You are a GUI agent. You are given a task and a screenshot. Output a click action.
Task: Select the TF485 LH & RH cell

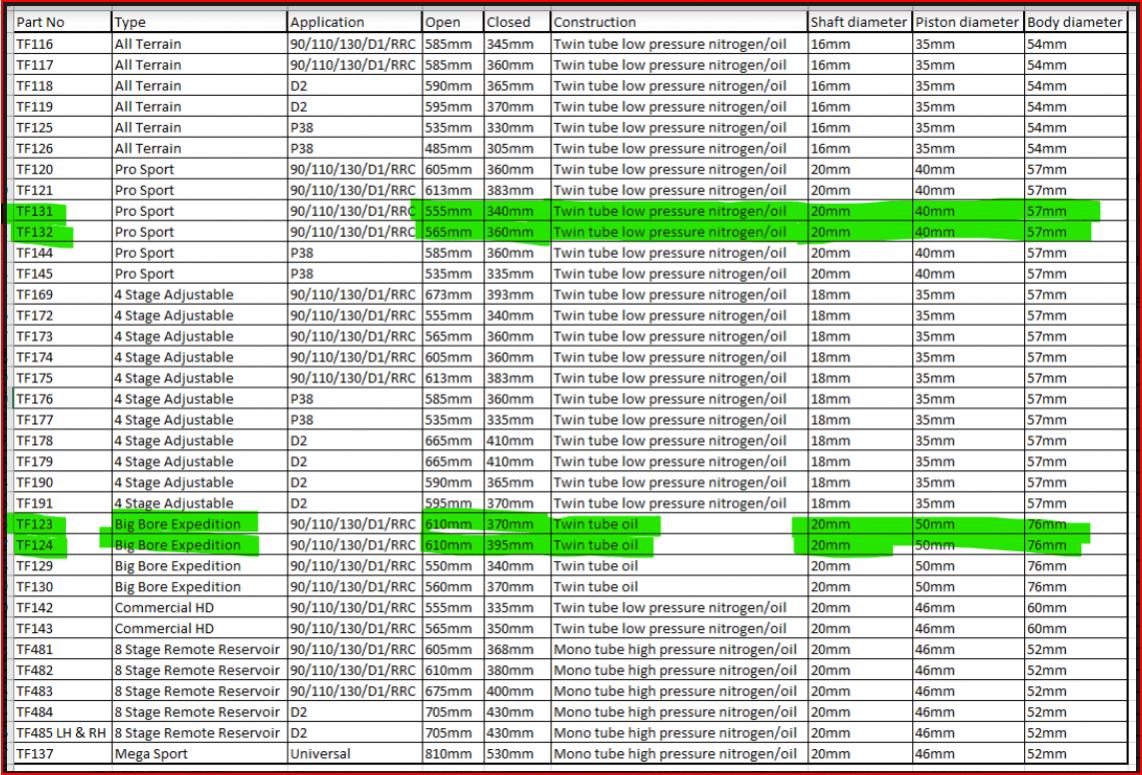(60, 733)
